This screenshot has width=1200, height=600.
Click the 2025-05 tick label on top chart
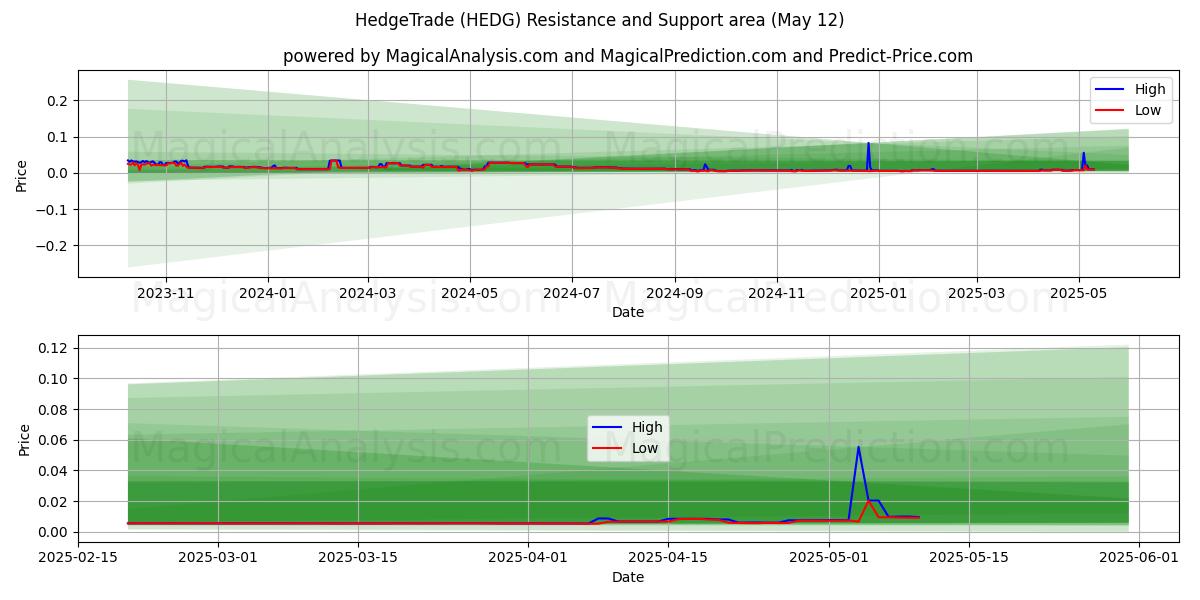tap(1079, 293)
